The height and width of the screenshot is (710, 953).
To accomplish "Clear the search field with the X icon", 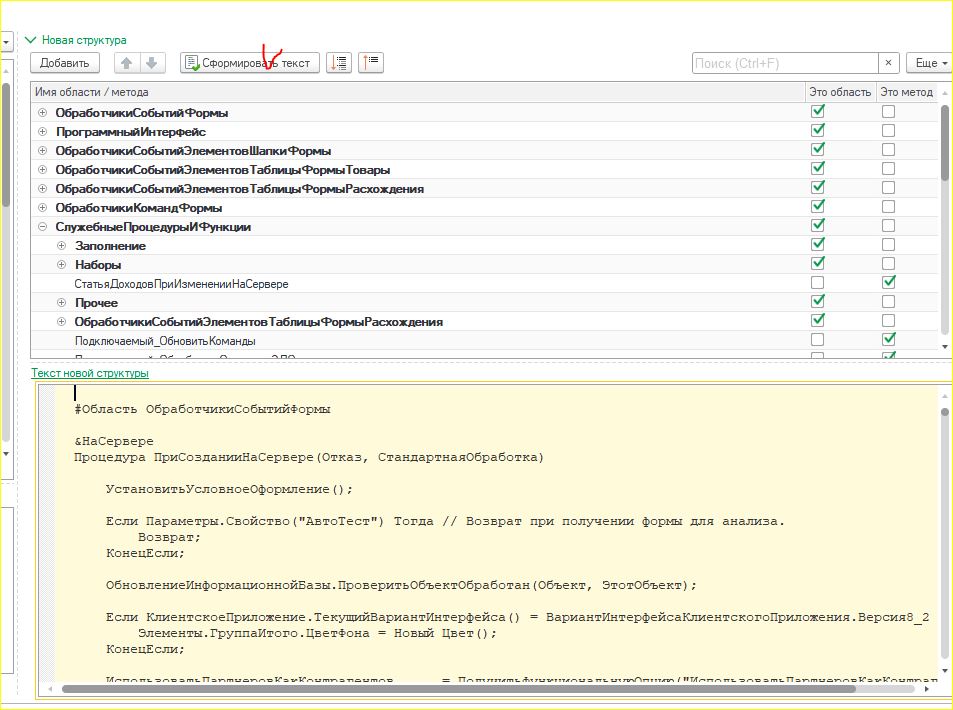I will [888, 63].
